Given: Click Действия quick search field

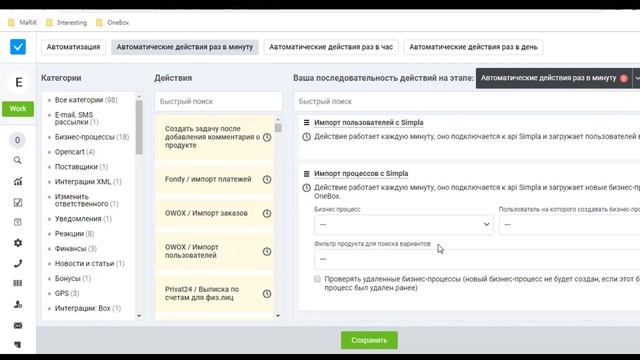Looking at the screenshot, I should tap(218, 101).
